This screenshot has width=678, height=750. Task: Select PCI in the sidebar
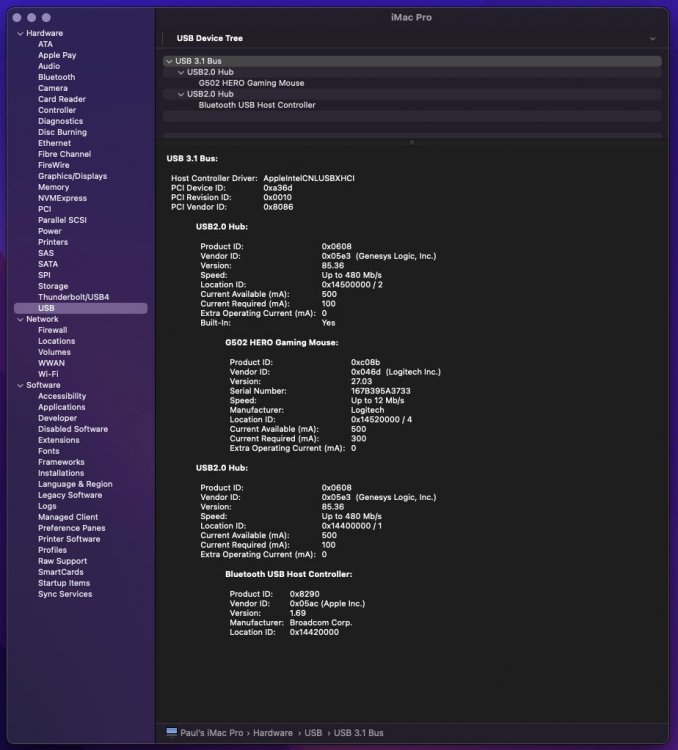point(44,210)
